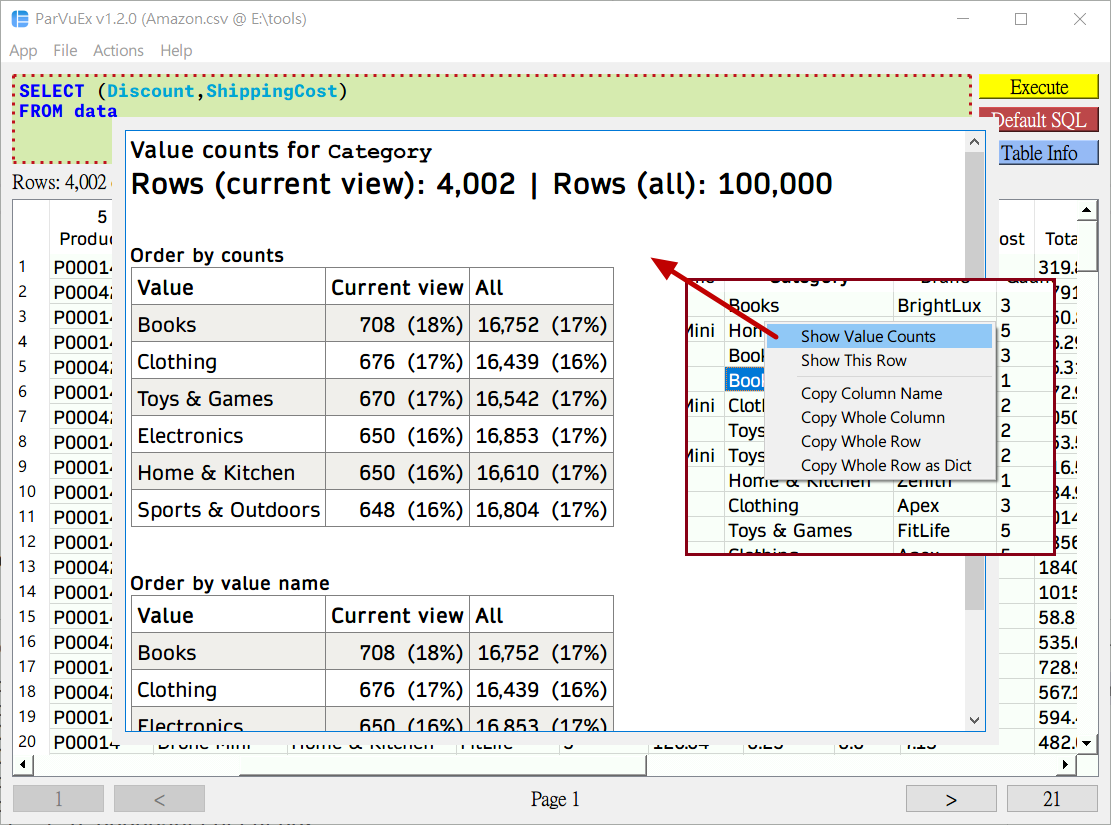Close the ParVuEx window
This screenshot has width=1111, height=825.
click(x=1080, y=19)
